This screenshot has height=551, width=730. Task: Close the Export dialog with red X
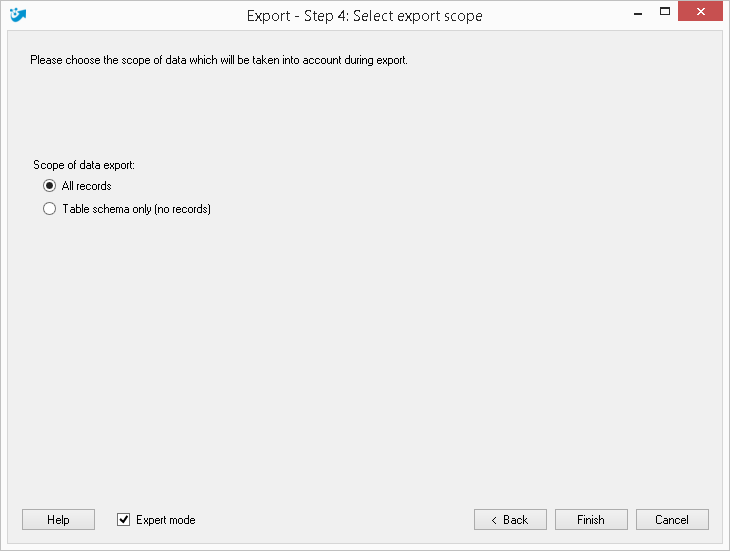click(700, 12)
